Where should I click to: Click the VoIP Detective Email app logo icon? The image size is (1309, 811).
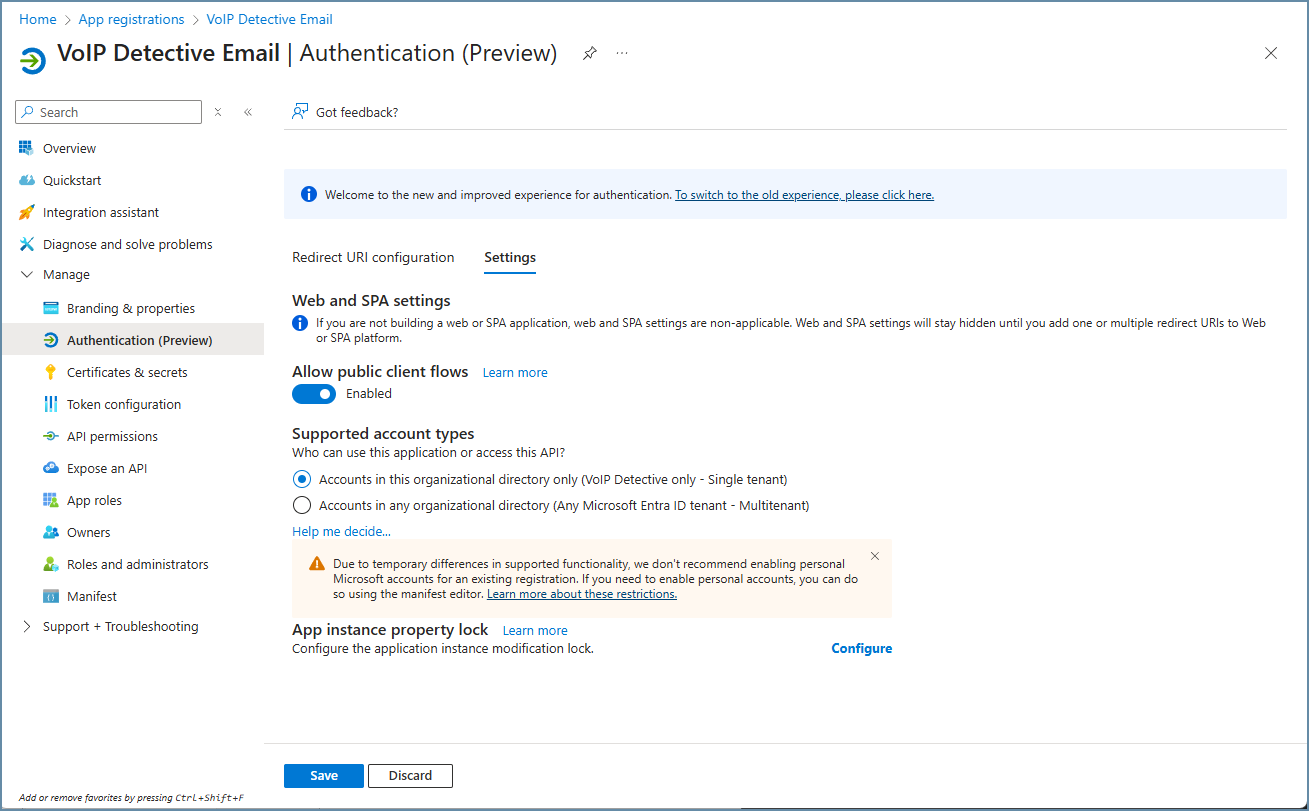pos(33,61)
